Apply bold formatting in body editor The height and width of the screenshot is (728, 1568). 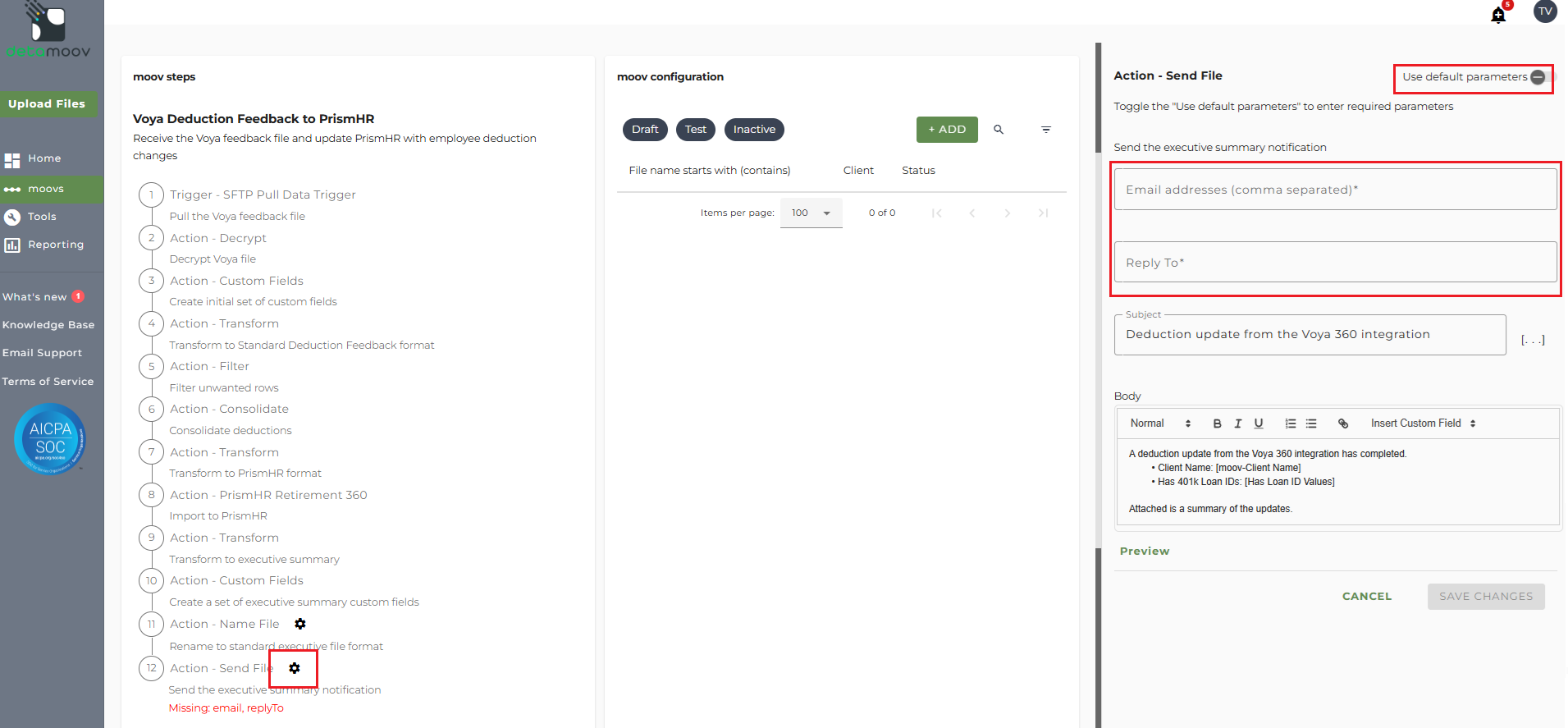[x=1217, y=424]
